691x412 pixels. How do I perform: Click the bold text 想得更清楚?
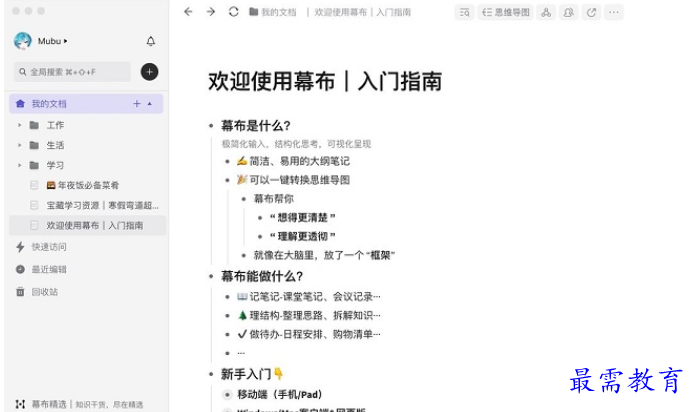point(303,217)
